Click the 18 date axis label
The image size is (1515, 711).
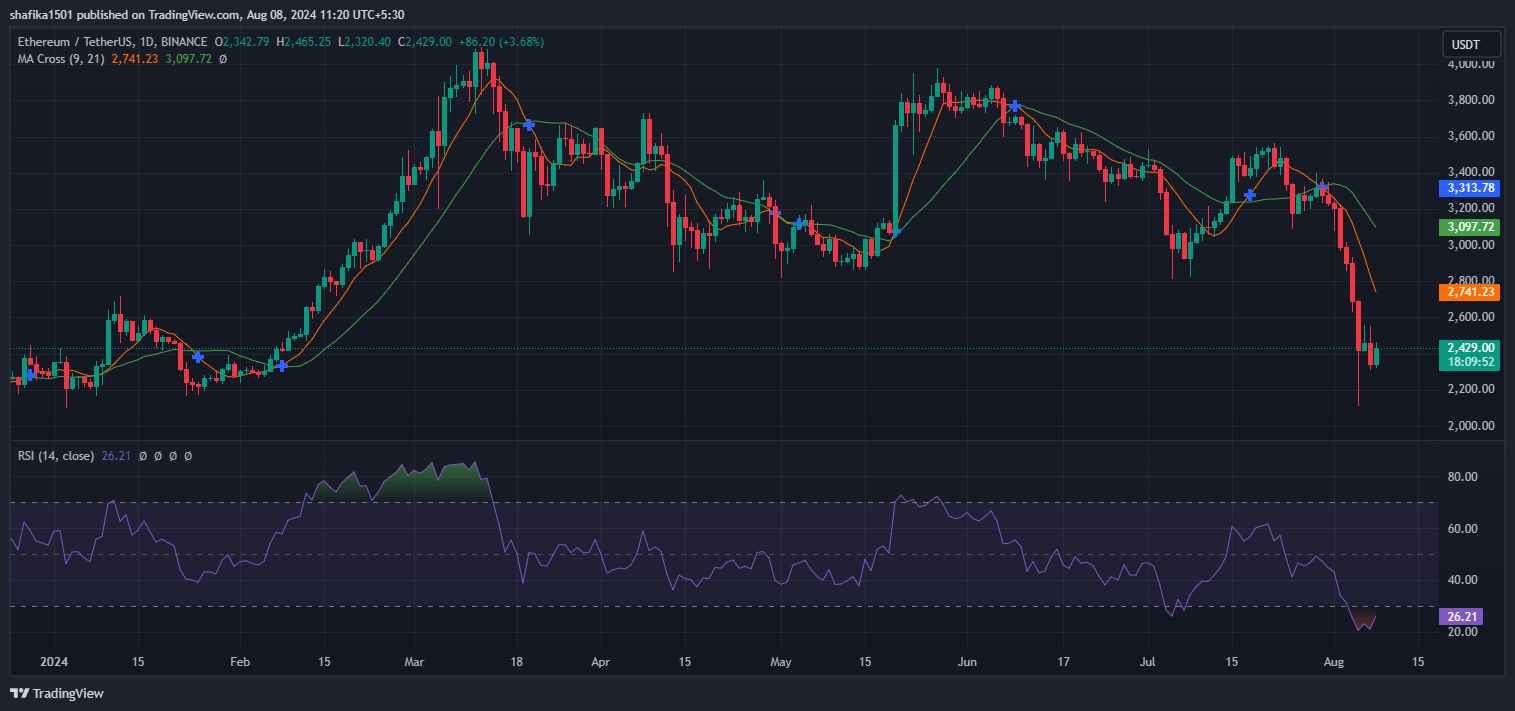coord(516,662)
